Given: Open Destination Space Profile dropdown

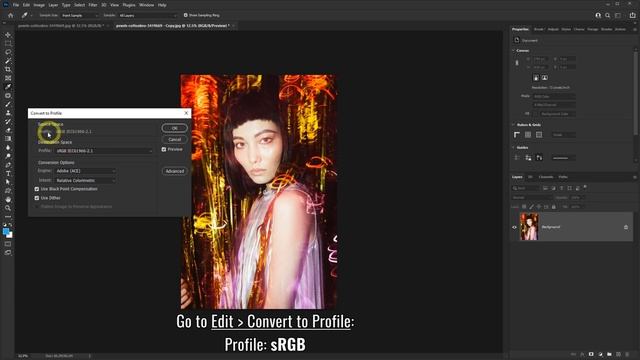Looking at the screenshot, I should coord(103,151).
